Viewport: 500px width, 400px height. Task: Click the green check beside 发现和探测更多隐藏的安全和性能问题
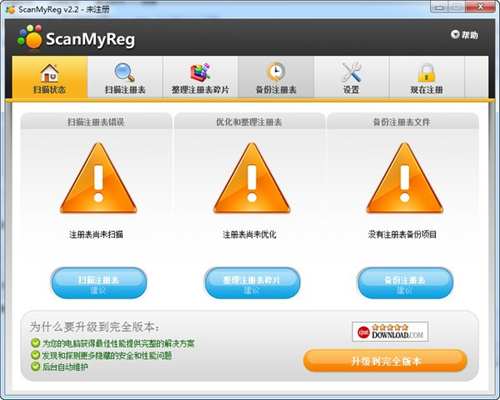point(35,355)
